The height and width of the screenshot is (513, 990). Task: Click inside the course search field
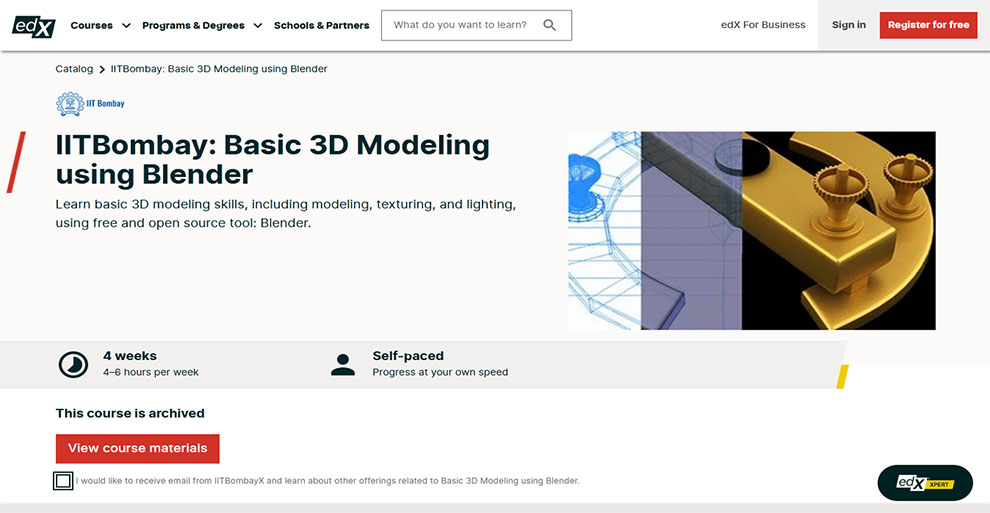pyautogui.click(x=460, y=25)
